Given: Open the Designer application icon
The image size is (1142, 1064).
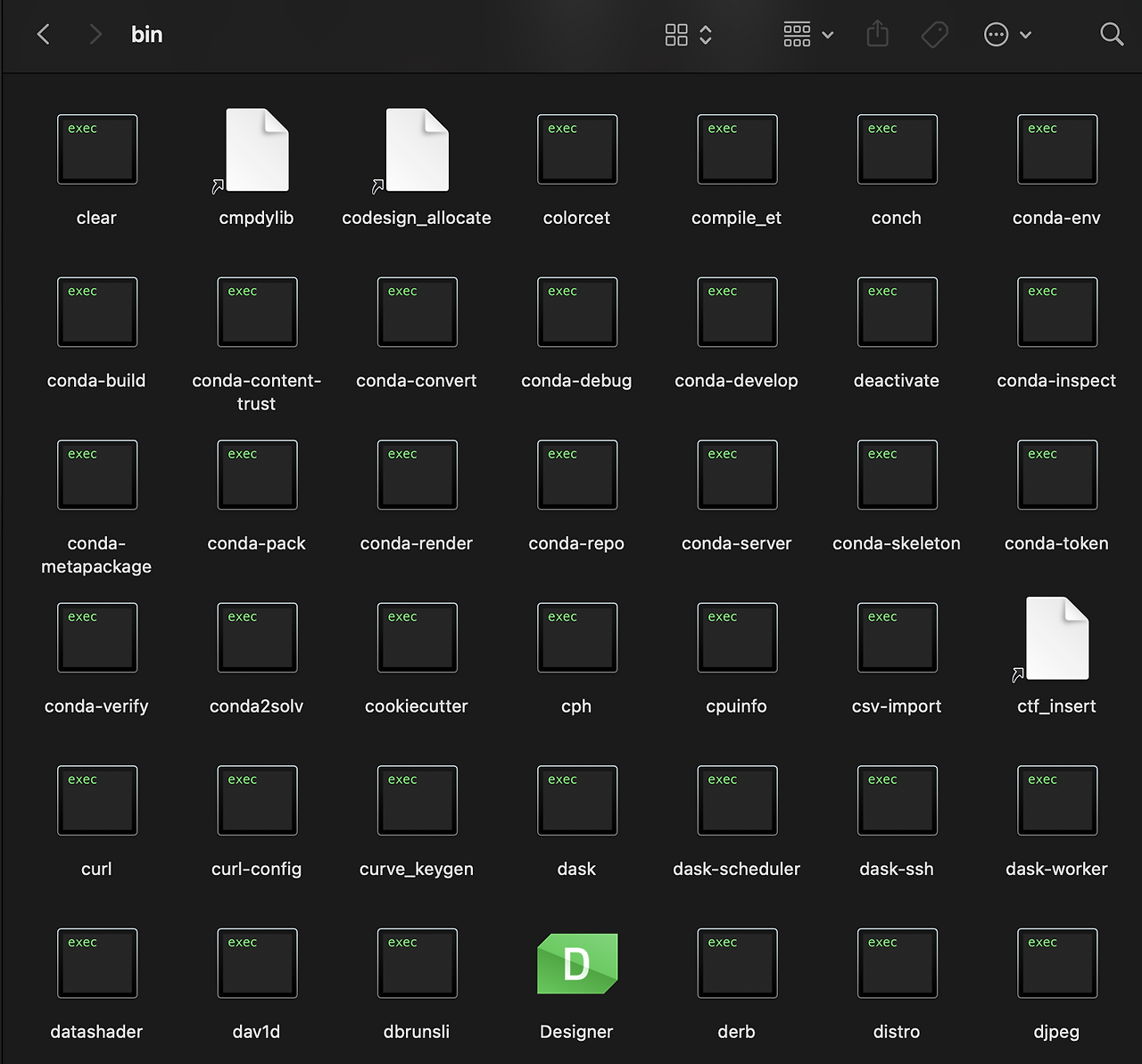Looking at the screenshot, I should [x=576, y=963].
